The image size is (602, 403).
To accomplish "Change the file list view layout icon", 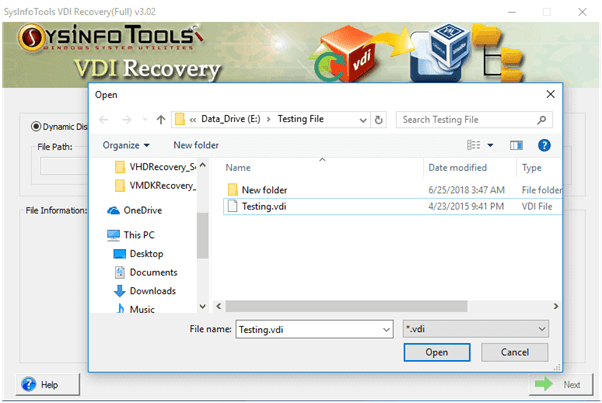I will click(x=473, y=145).
